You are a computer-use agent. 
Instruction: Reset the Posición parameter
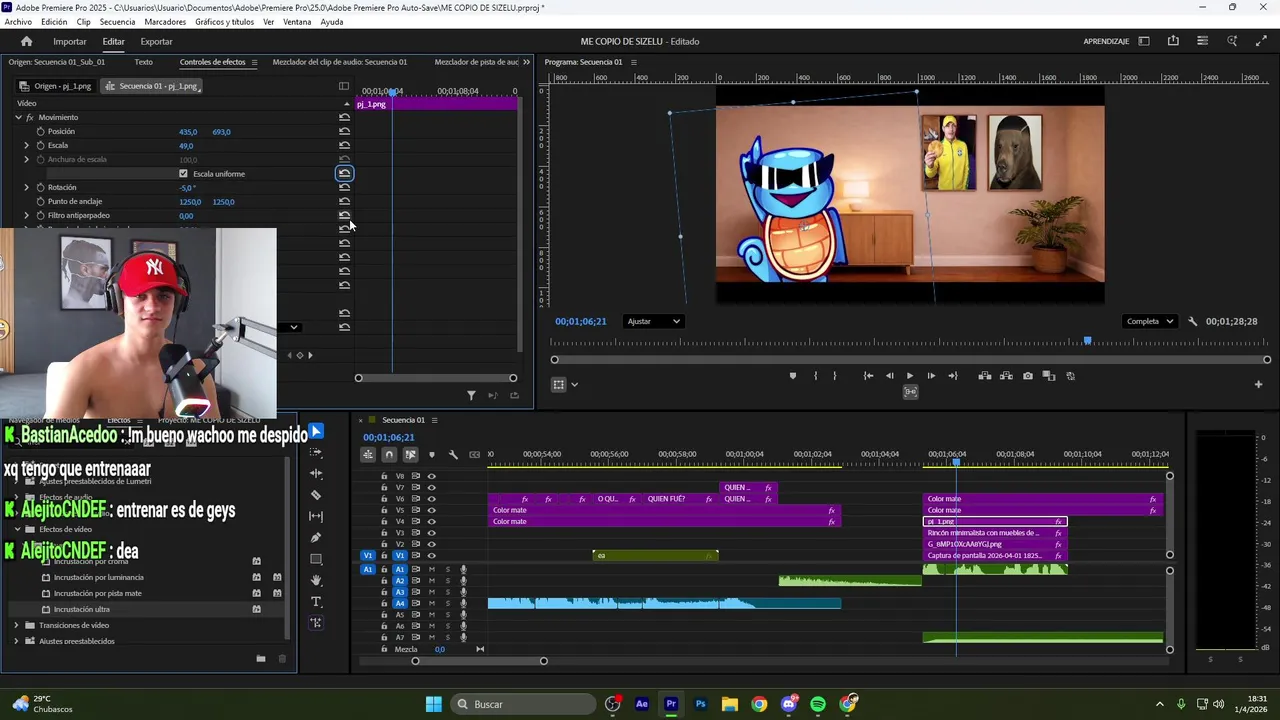(x=344, y=131)
